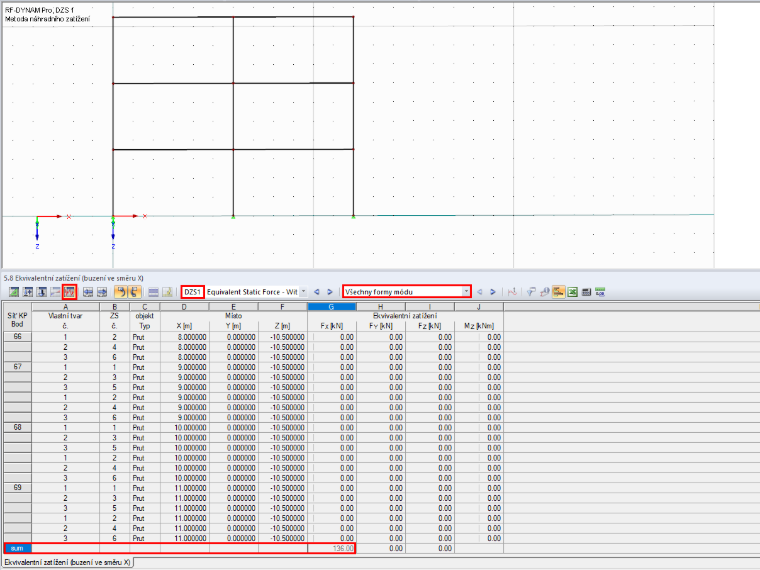Click the 'Ekvivalentní zatížení' group heading

tap(405, 316)
